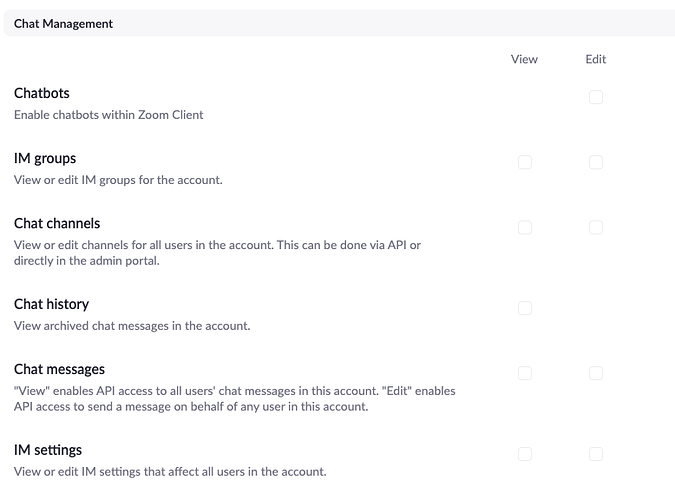Enable View permission for Chat channels
The height and width of the screenshot is (500, 675).
[525, 227]
